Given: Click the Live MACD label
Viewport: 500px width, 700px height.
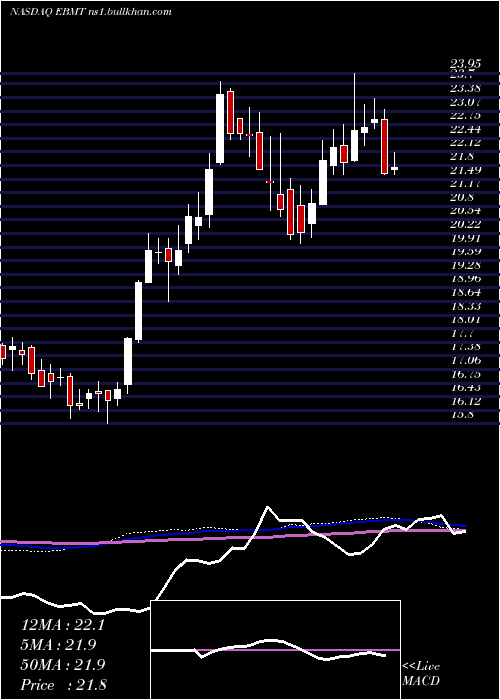Looking at the screenshot, I should point(421,674).
